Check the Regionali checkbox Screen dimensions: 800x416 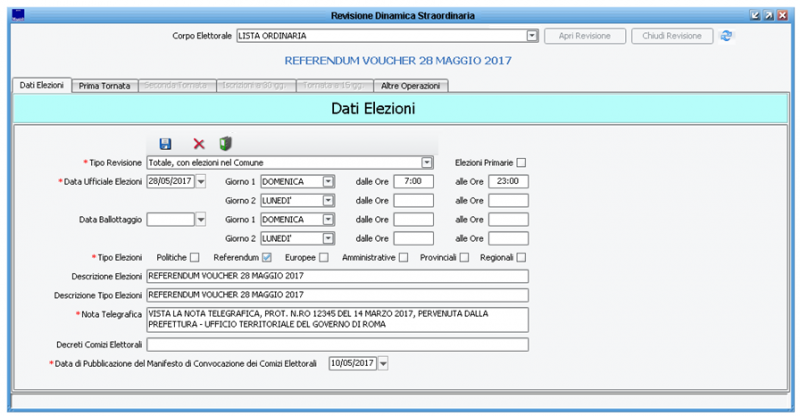[521, 257]
